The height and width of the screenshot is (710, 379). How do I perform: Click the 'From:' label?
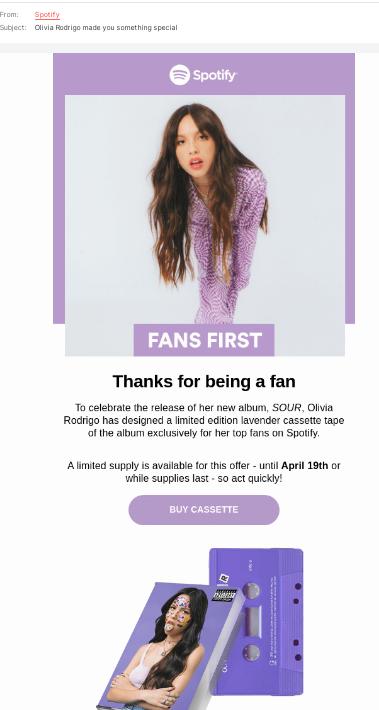(x=9, y=14)
